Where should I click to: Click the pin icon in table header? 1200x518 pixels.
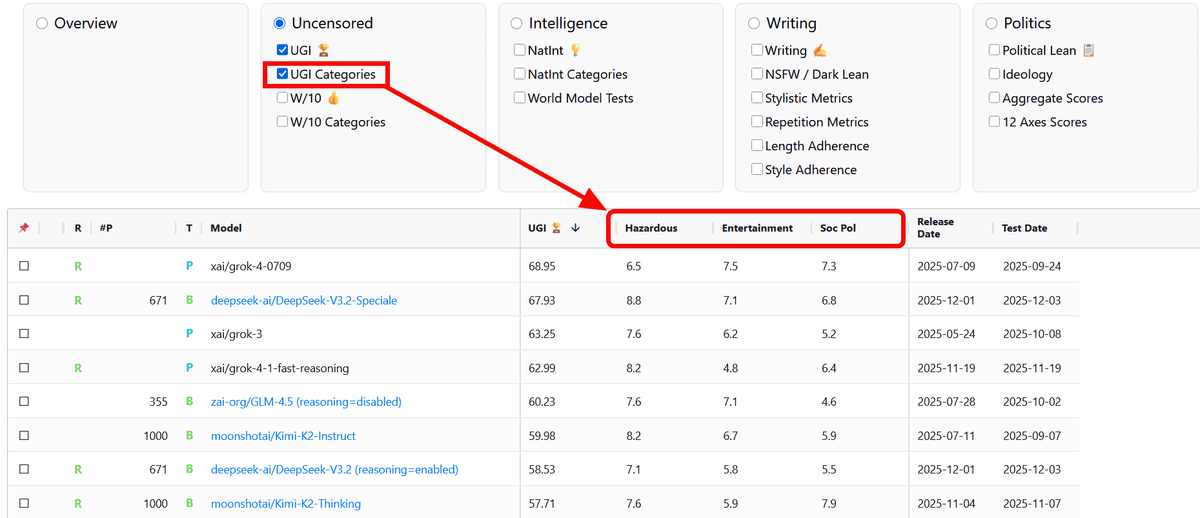click(24, 229)
